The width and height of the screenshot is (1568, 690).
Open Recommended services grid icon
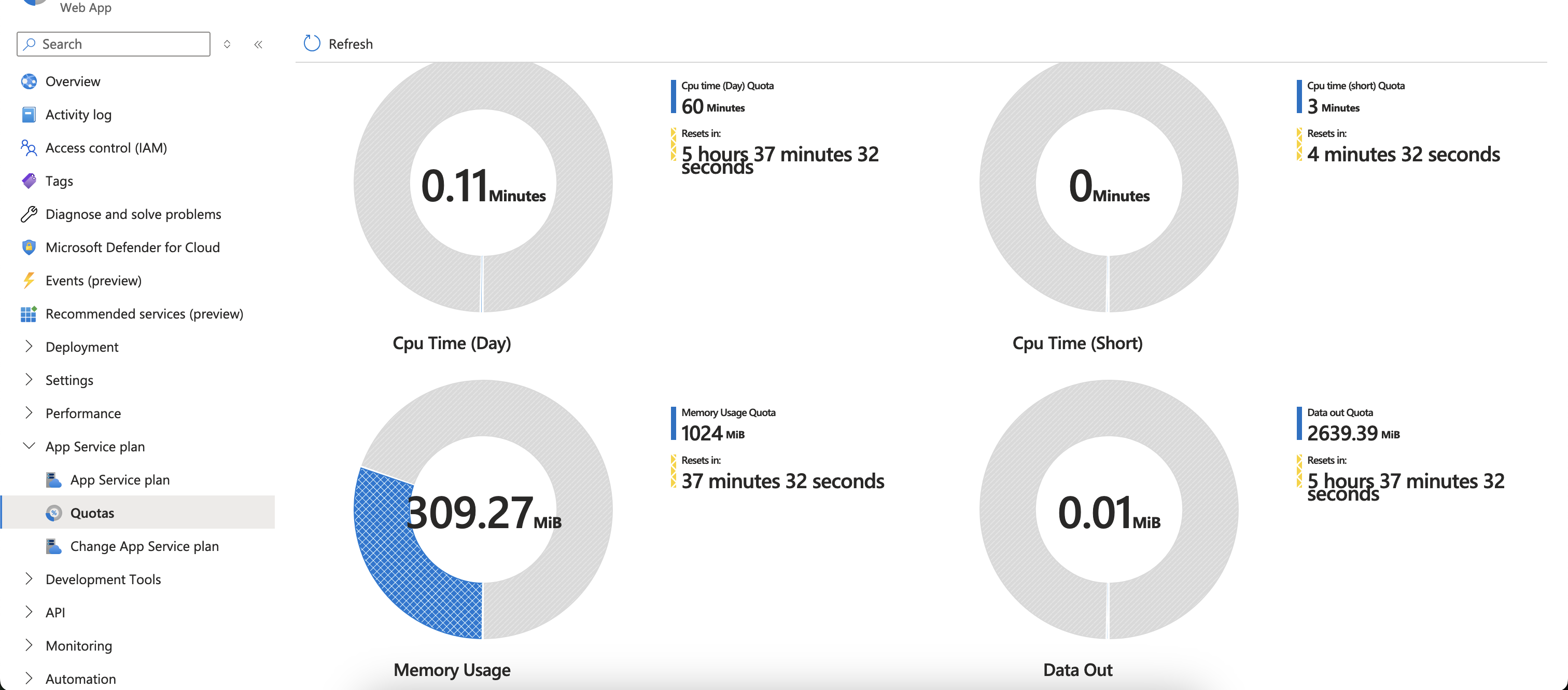[29, 314]
